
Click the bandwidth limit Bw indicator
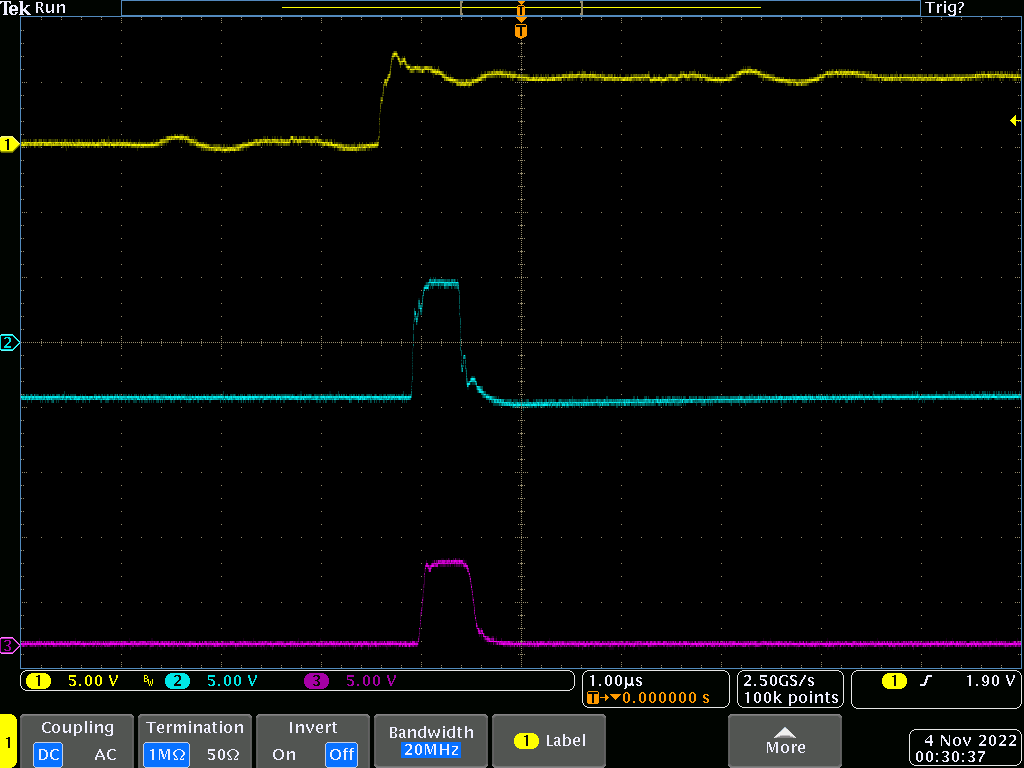coord(148,681)
